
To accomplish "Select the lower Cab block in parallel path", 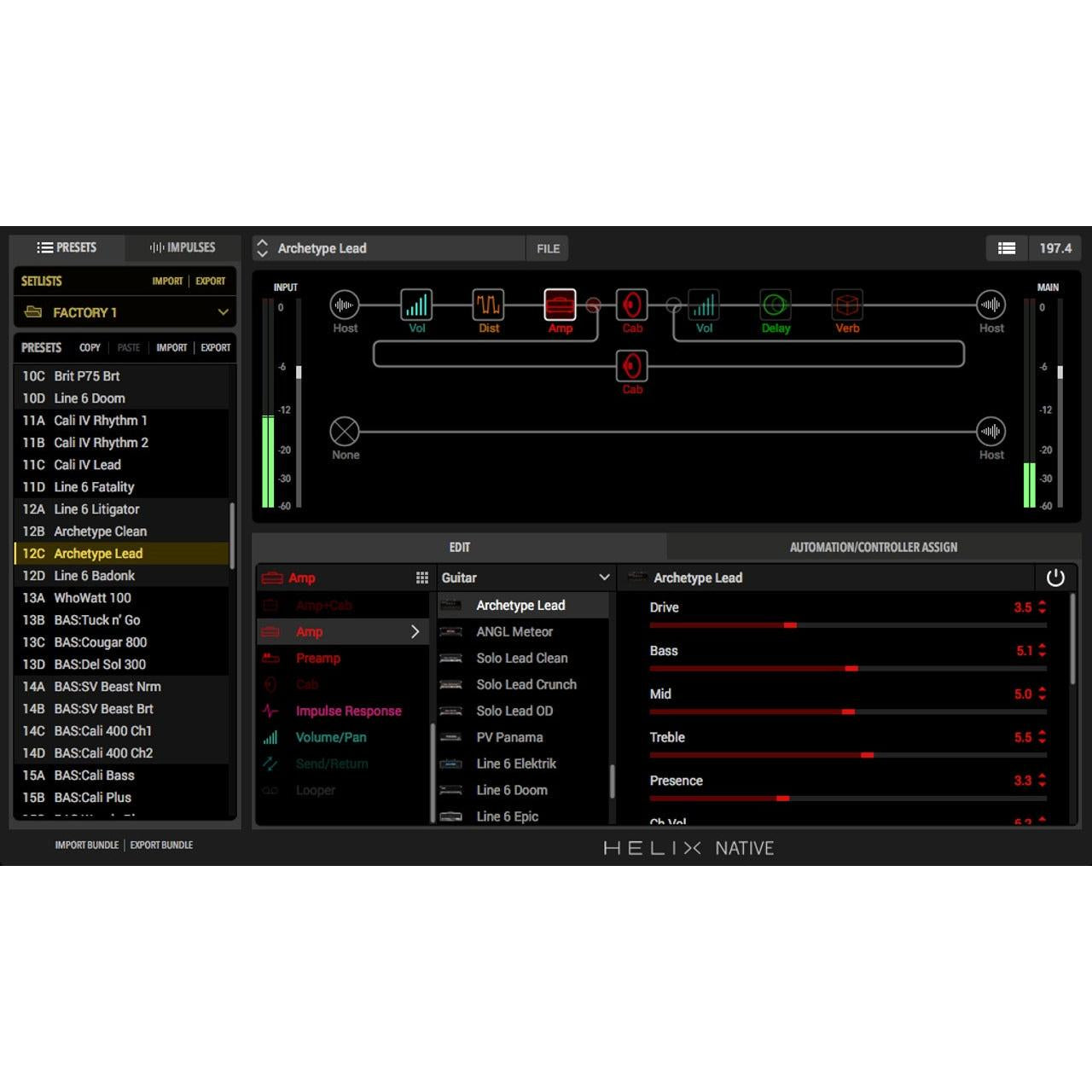I will [632, 367].
